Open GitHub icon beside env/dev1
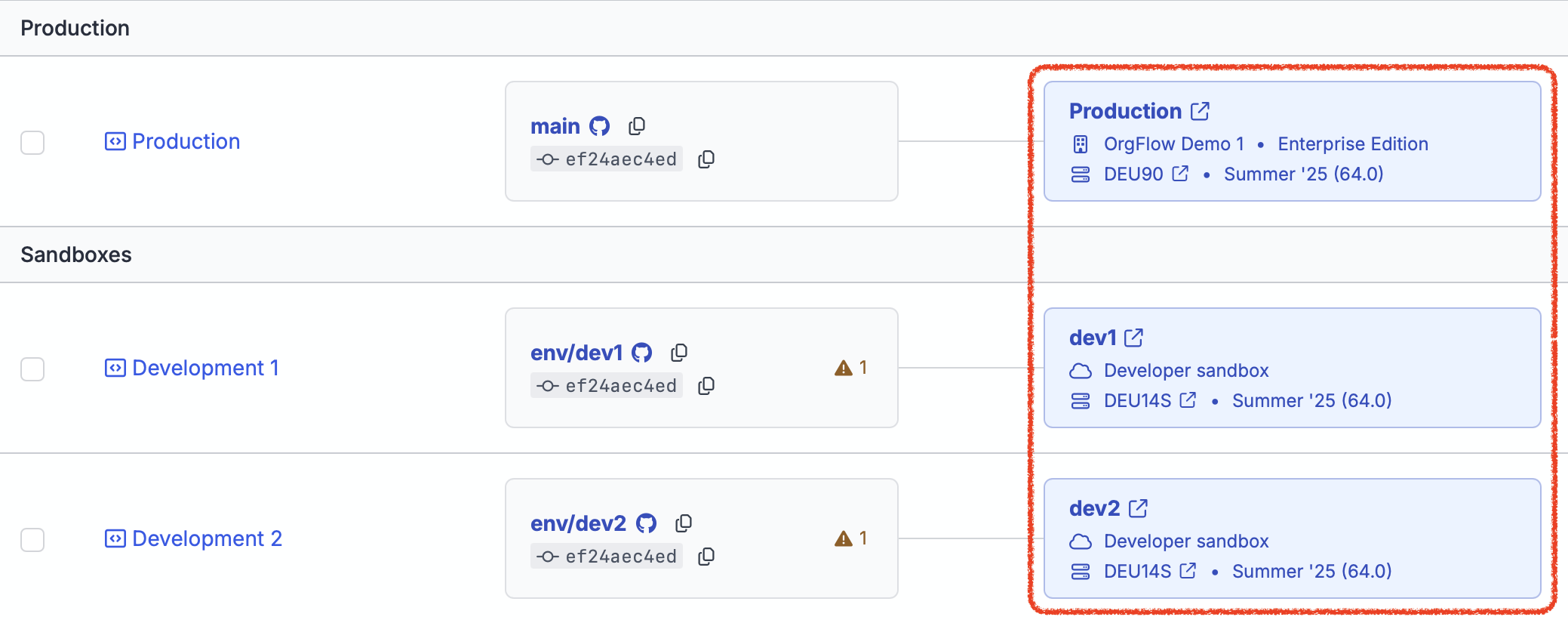Viewport: 1568px width, 620px height. coord(641,353)
